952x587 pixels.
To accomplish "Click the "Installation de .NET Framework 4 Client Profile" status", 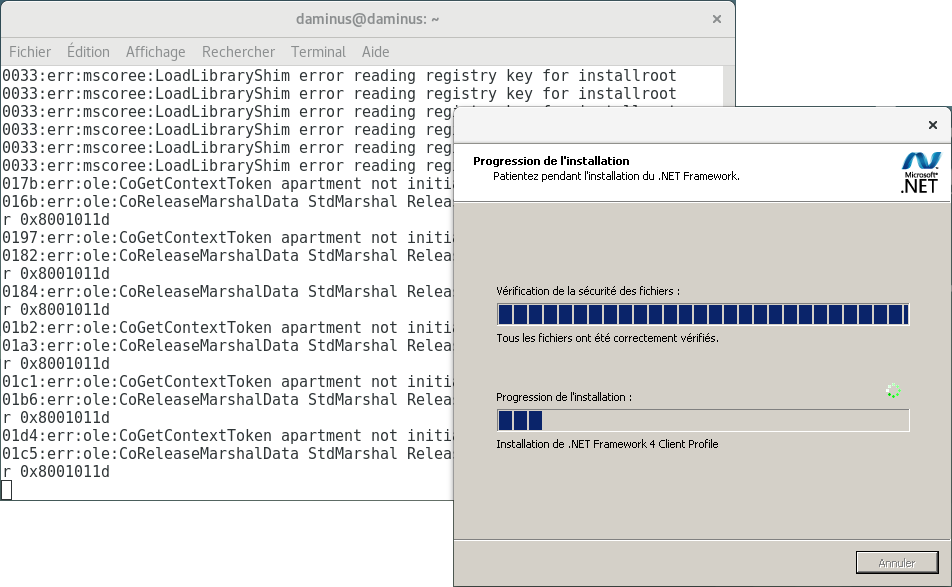I will (x=607, y=444).
